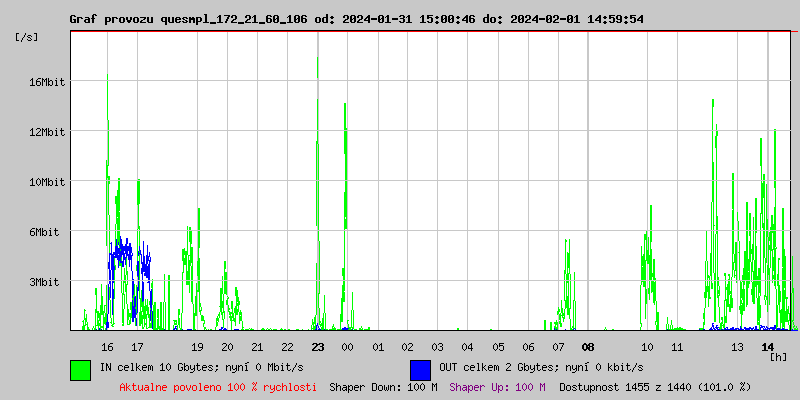800x400 pixels.
Task: Click the purple 'Shaper Up: 100 M' label
Action: click(497, 387)
